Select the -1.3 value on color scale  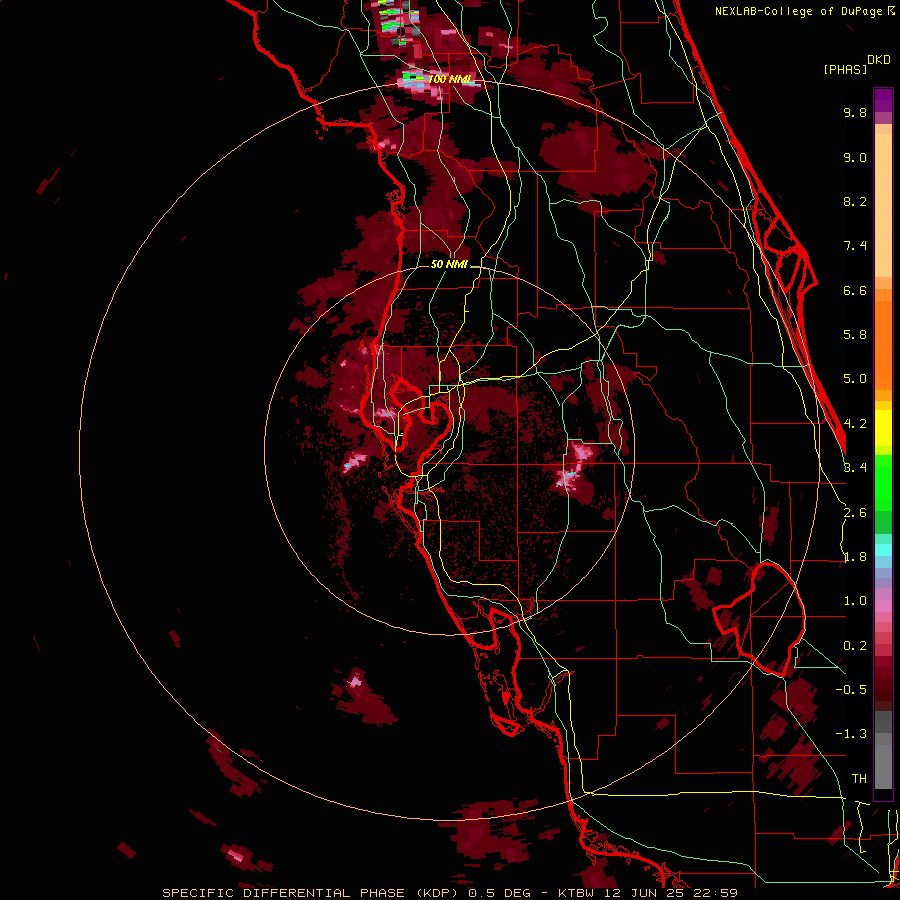click(851, 734)
